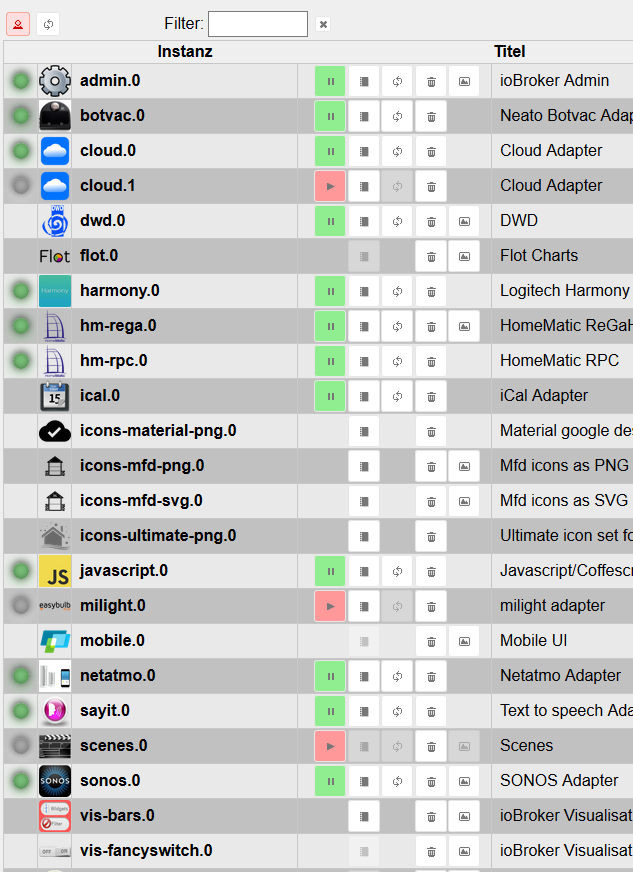
Task: Enable the cloud.1 instance with play button
Action: (x=330, y=186)
